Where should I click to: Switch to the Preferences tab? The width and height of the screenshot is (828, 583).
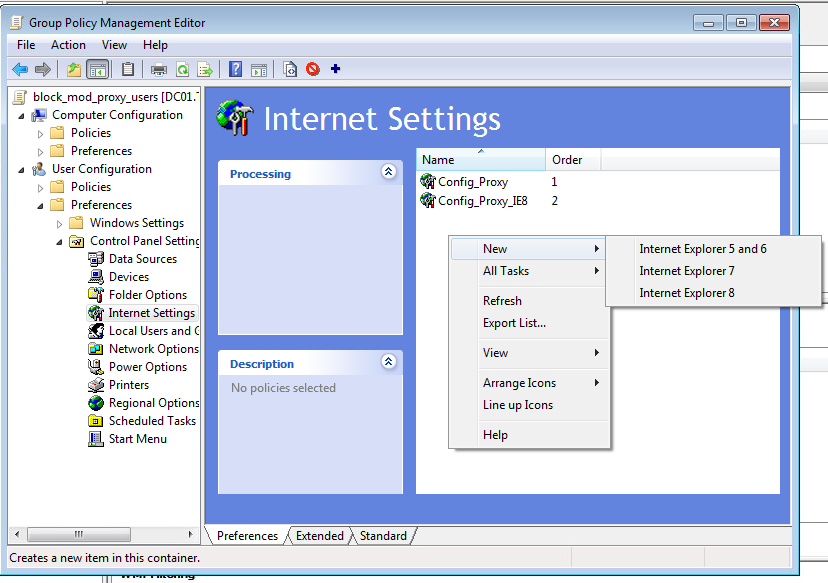pyautogui.click(x=247, y=535)
